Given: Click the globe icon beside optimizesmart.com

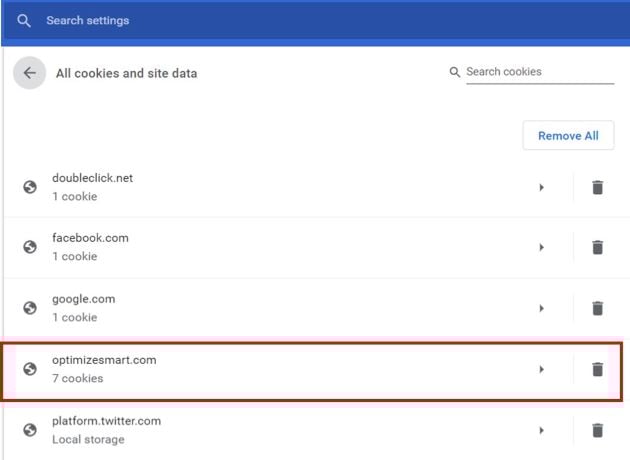Looking at the screenshot, I should pyautogui.click(x=30, y=369).
